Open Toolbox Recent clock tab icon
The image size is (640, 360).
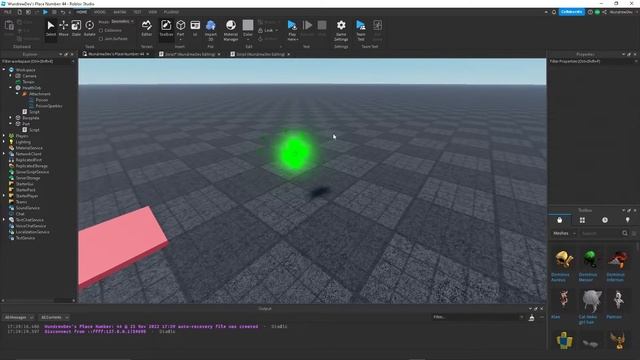(x=605, y=220)
